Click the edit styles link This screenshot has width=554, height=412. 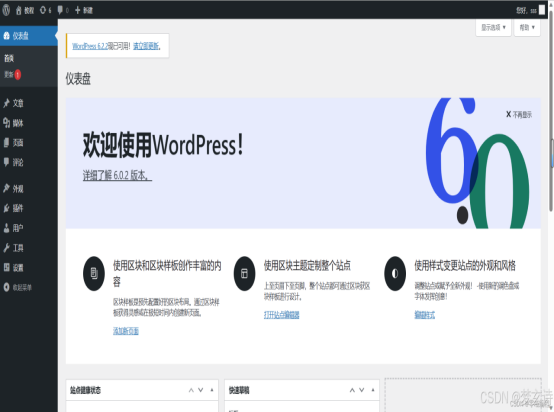click(425, 315)
